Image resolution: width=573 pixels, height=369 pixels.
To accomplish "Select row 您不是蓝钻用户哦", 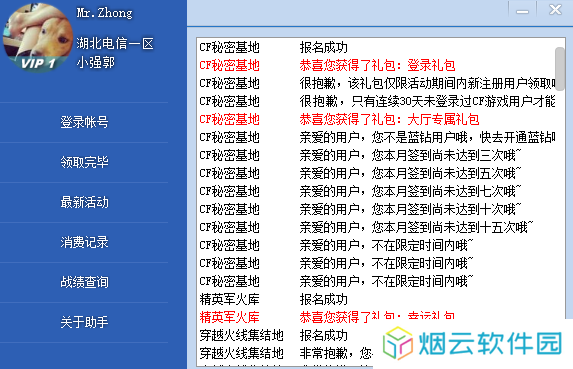I will coord(377,137).
